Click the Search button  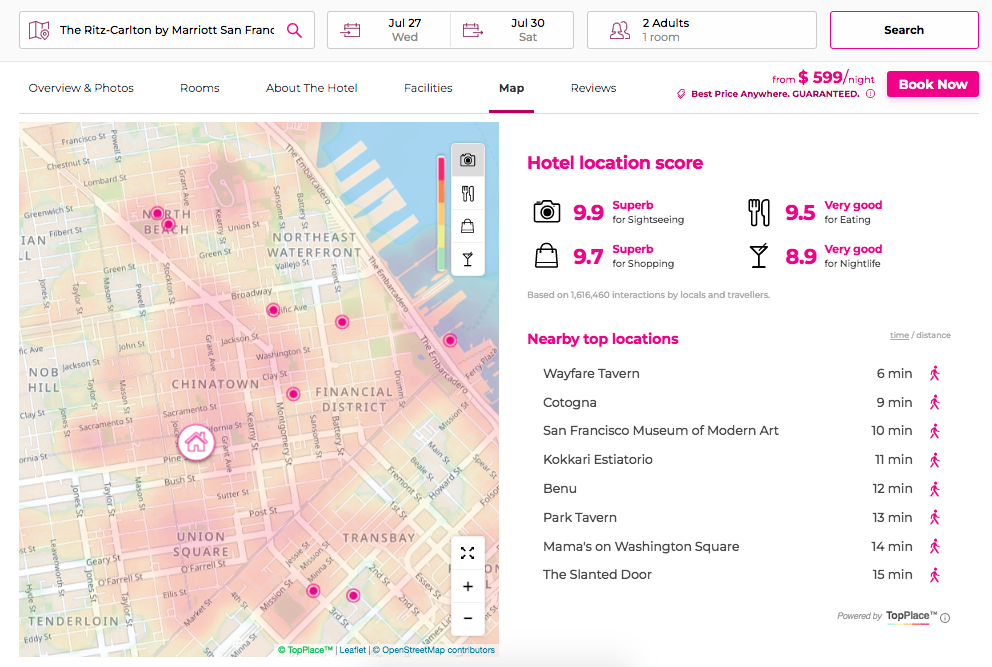(x=903, y=30)
